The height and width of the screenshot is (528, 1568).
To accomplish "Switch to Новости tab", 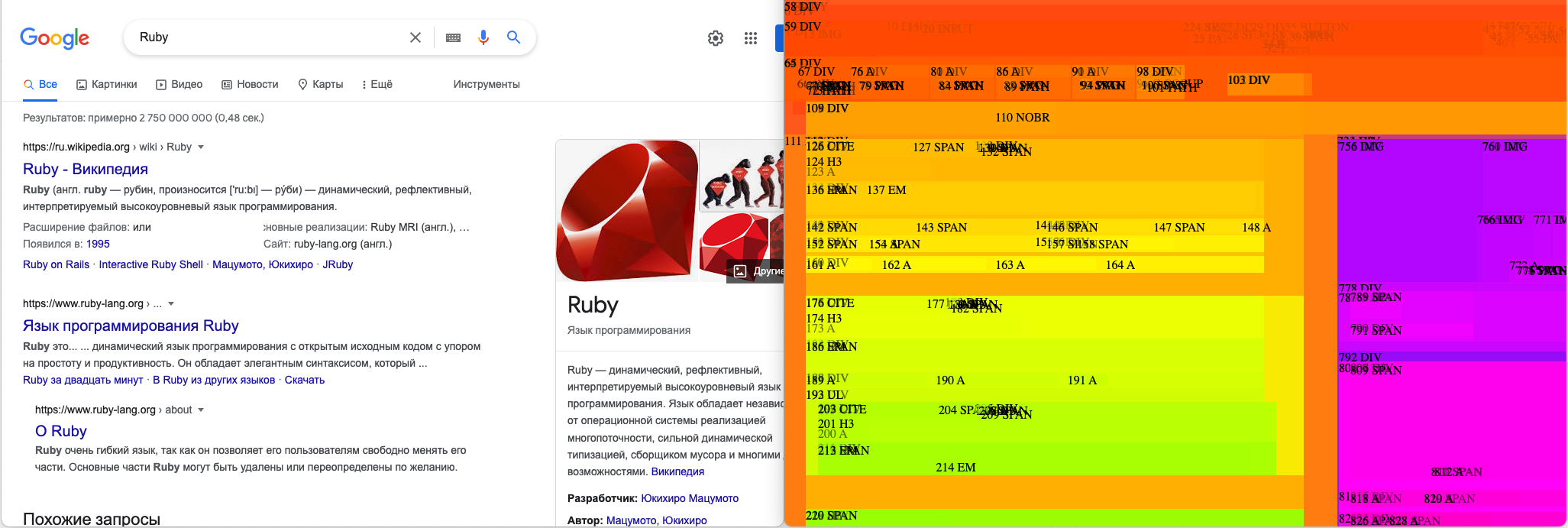I will (x=250, y=84).
